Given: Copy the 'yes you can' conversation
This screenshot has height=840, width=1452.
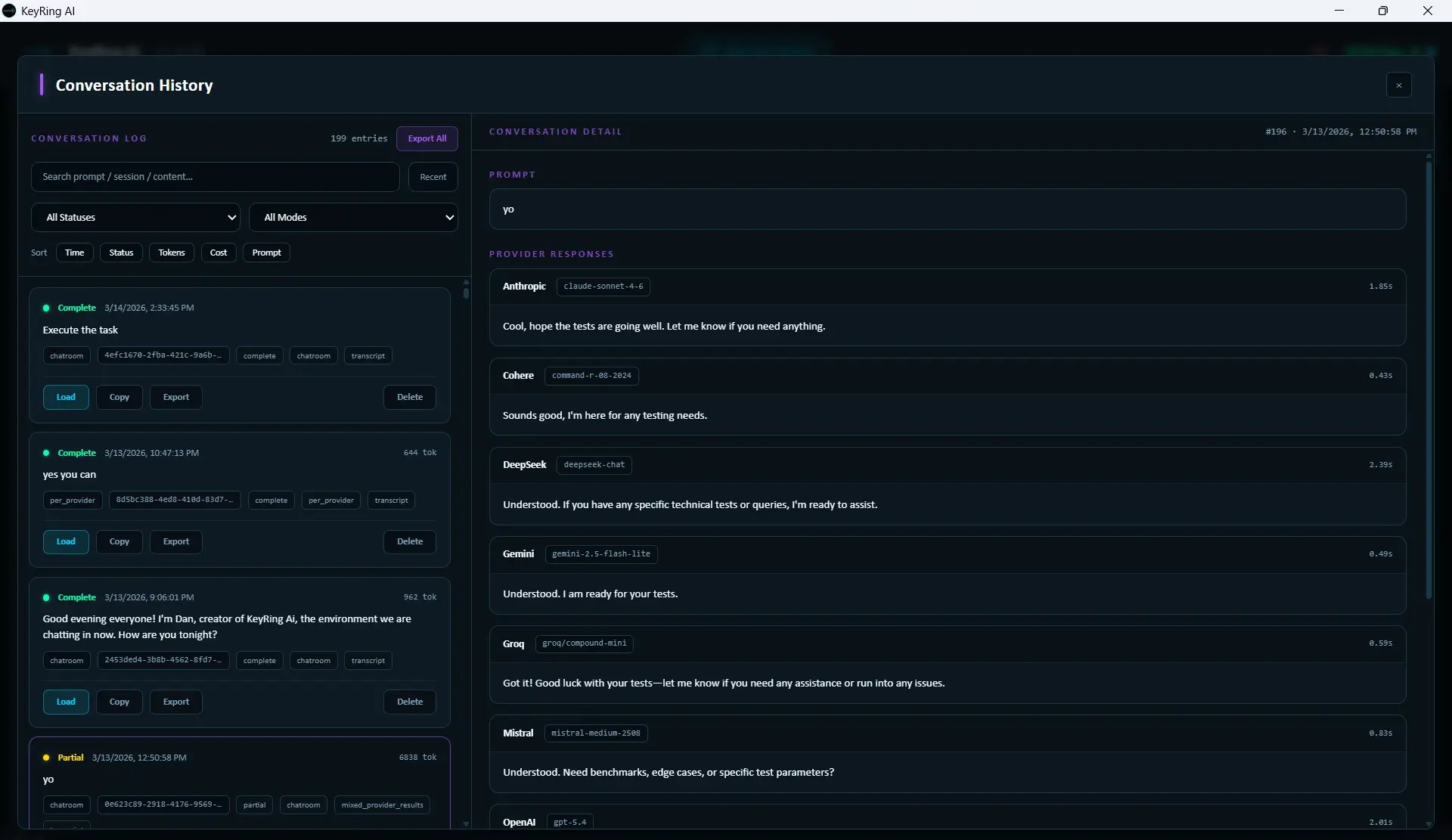Looking at the screenshot, I should click(x=119, y=541).
